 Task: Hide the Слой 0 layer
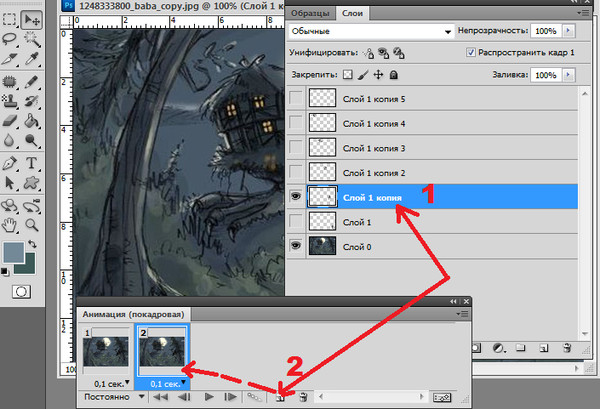tap(295, 246)
